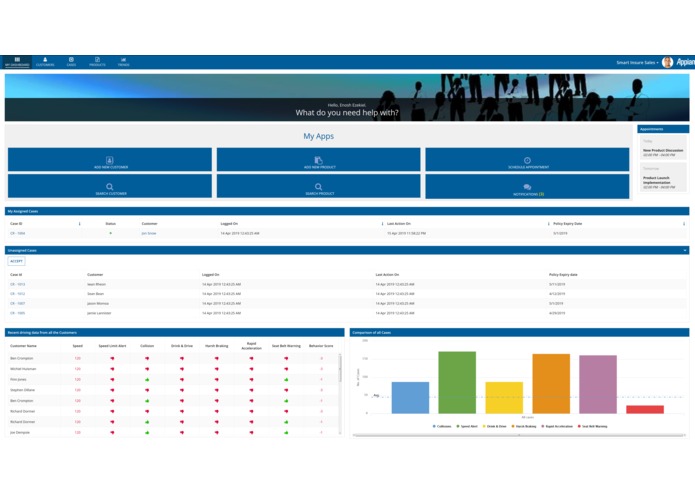The width and height of the screenshot is (695, 494).
Task: Click Stephen Dillane Drink & Drive thumbs-down
Action: (x=182, y=390)
